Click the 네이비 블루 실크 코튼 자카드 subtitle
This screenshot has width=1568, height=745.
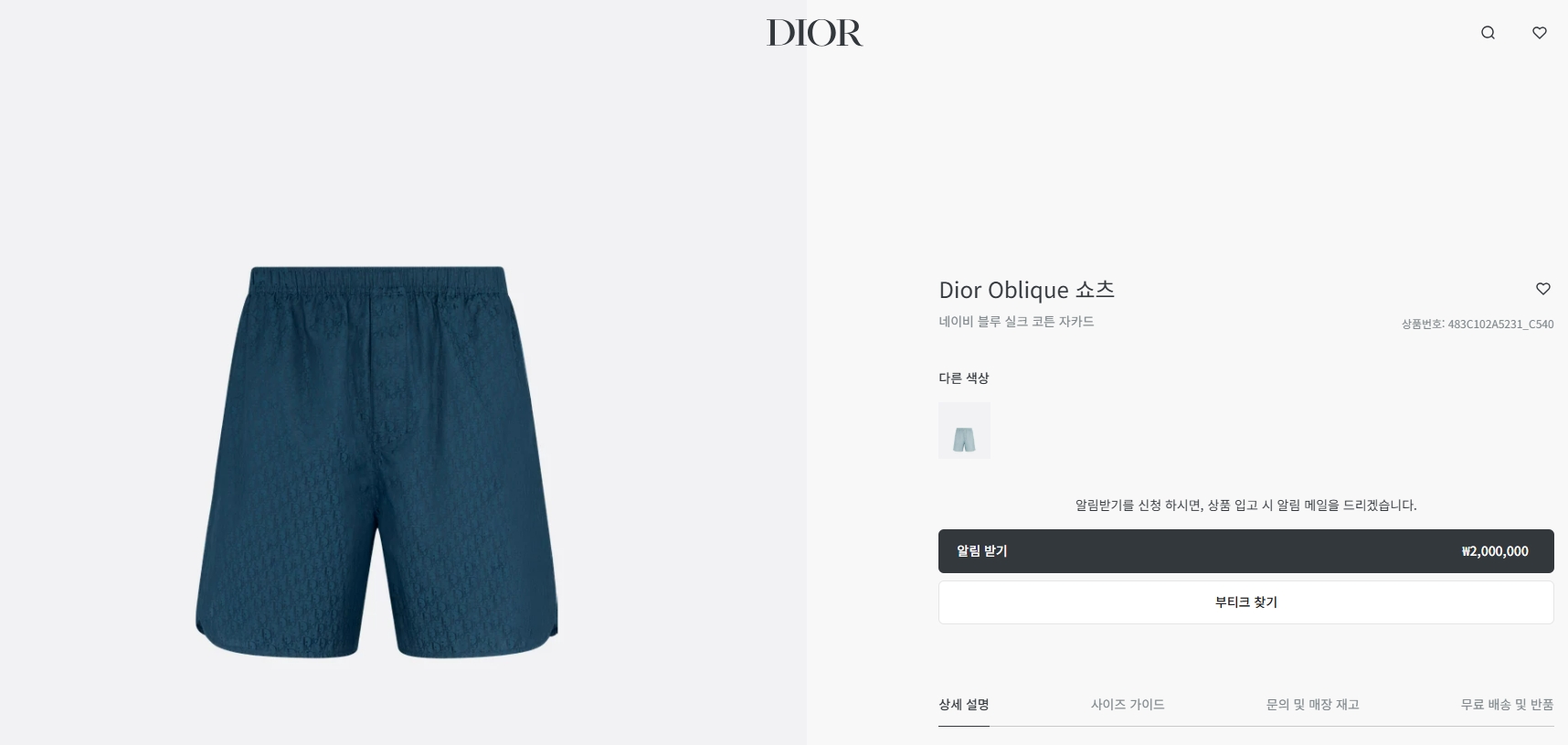[1016, 322]
